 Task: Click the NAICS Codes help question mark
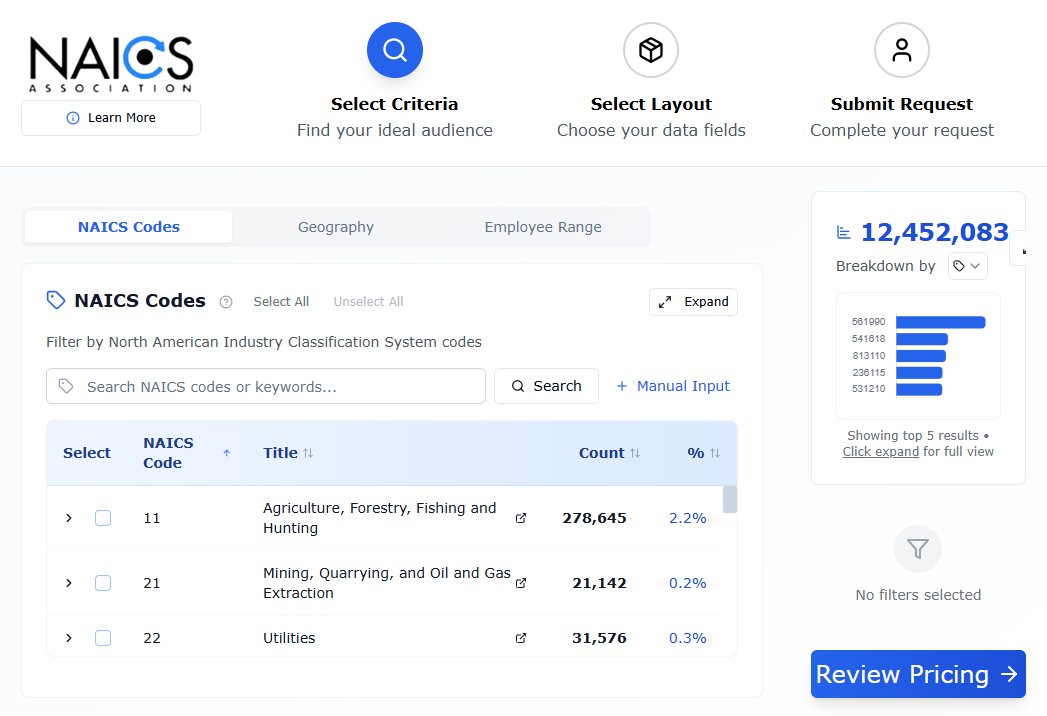click(228, 301)
